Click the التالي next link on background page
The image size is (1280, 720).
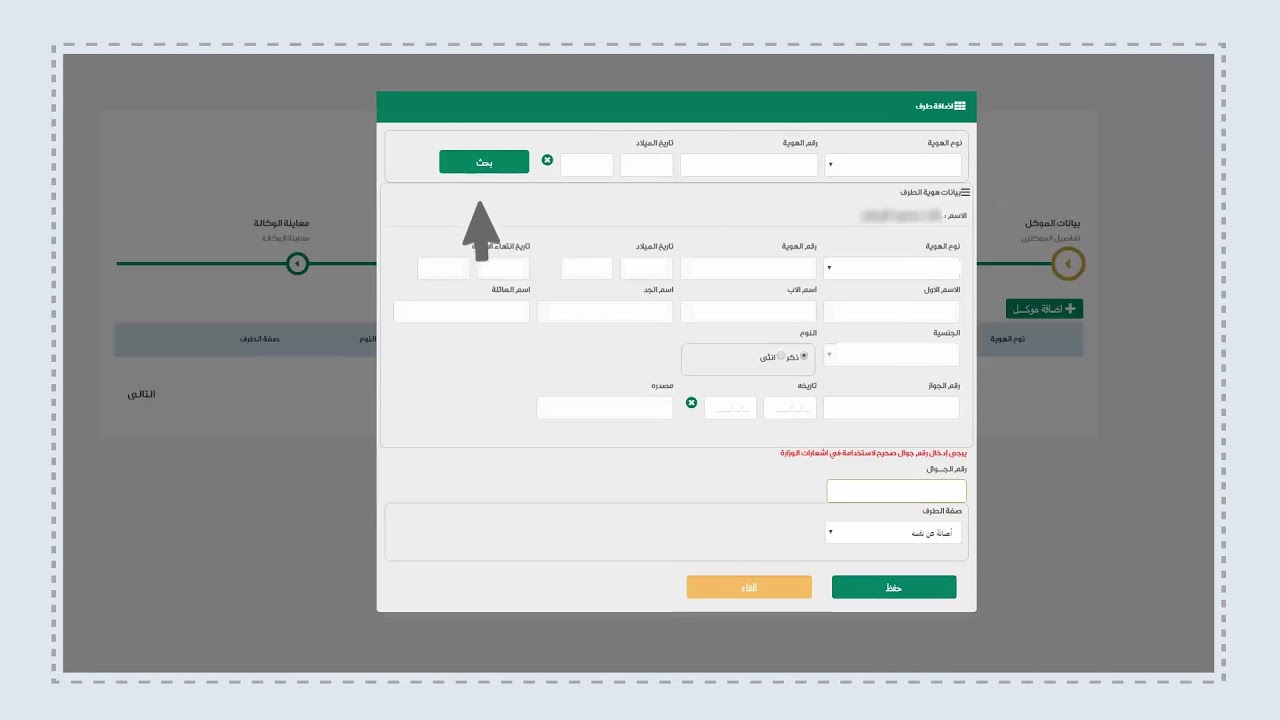[x=141, y=394]
